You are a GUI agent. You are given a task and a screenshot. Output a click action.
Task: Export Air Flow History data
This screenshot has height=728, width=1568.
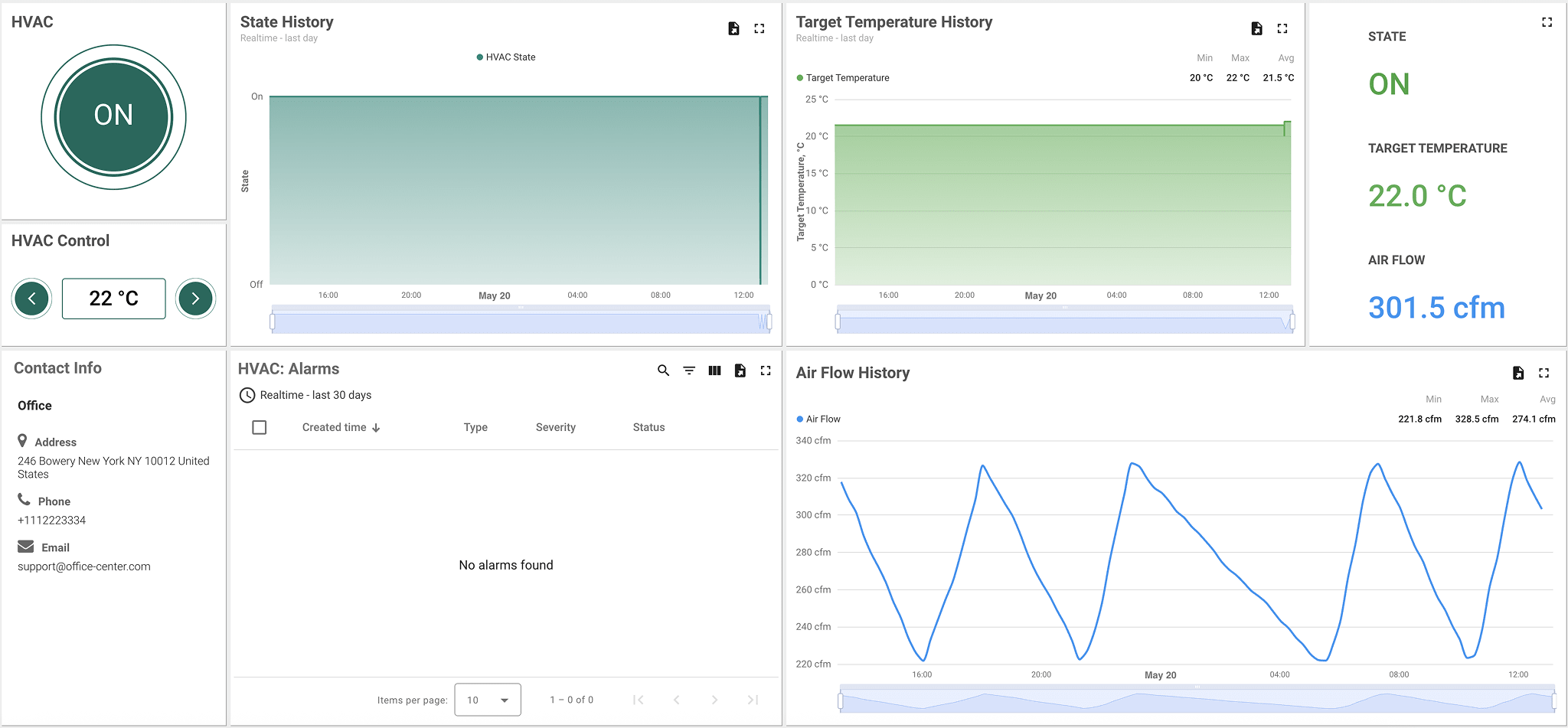1517,373
